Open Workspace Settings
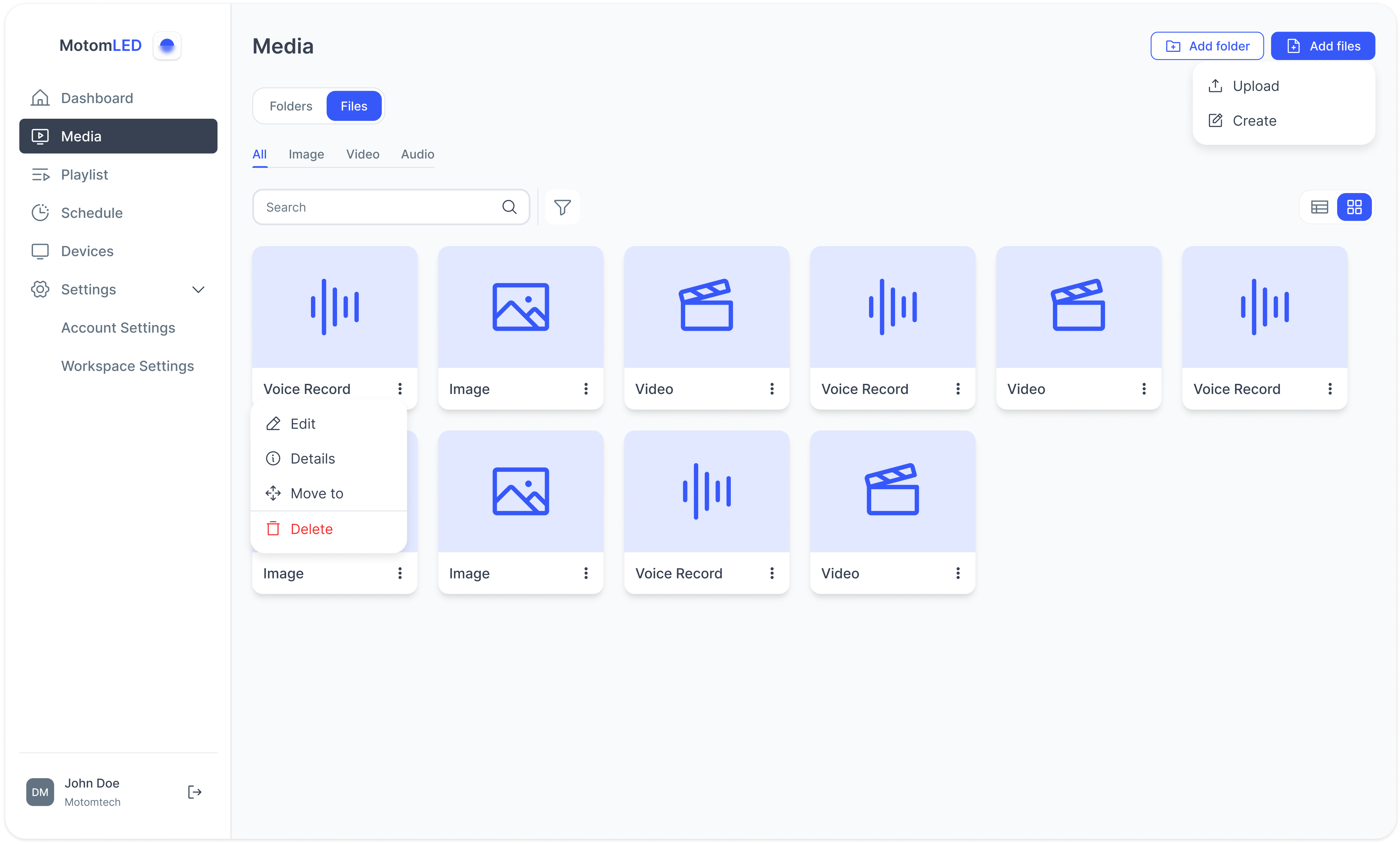Screen dimensions: 1400x844 pos(127,366)
